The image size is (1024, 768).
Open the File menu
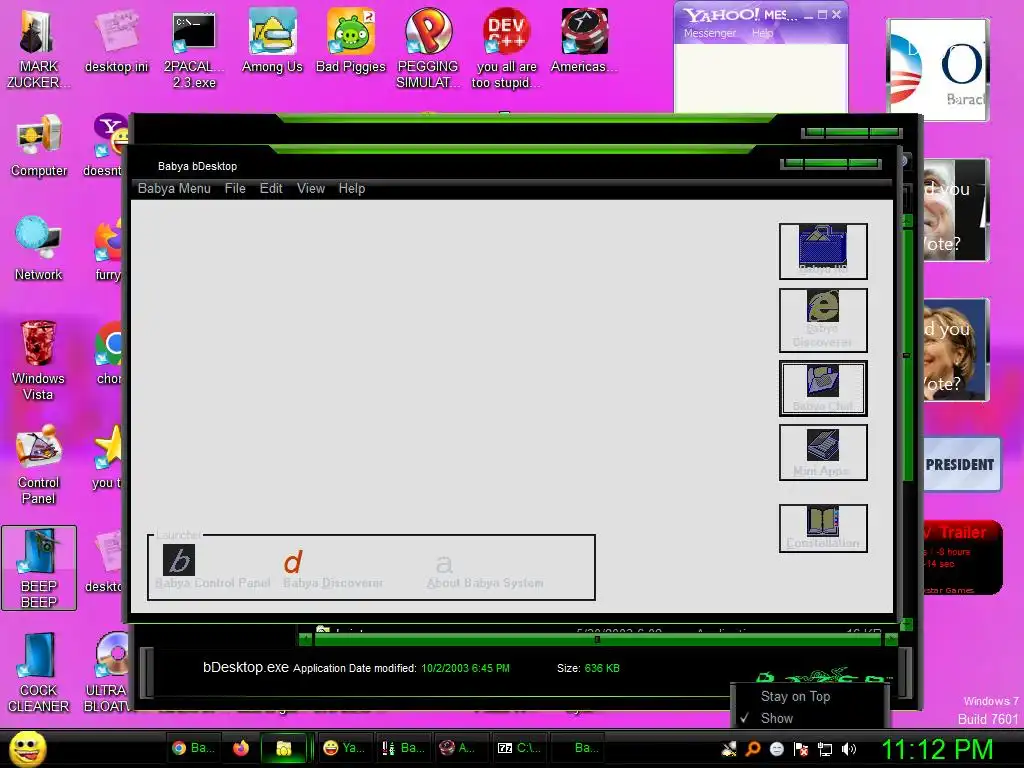[235, 189]
